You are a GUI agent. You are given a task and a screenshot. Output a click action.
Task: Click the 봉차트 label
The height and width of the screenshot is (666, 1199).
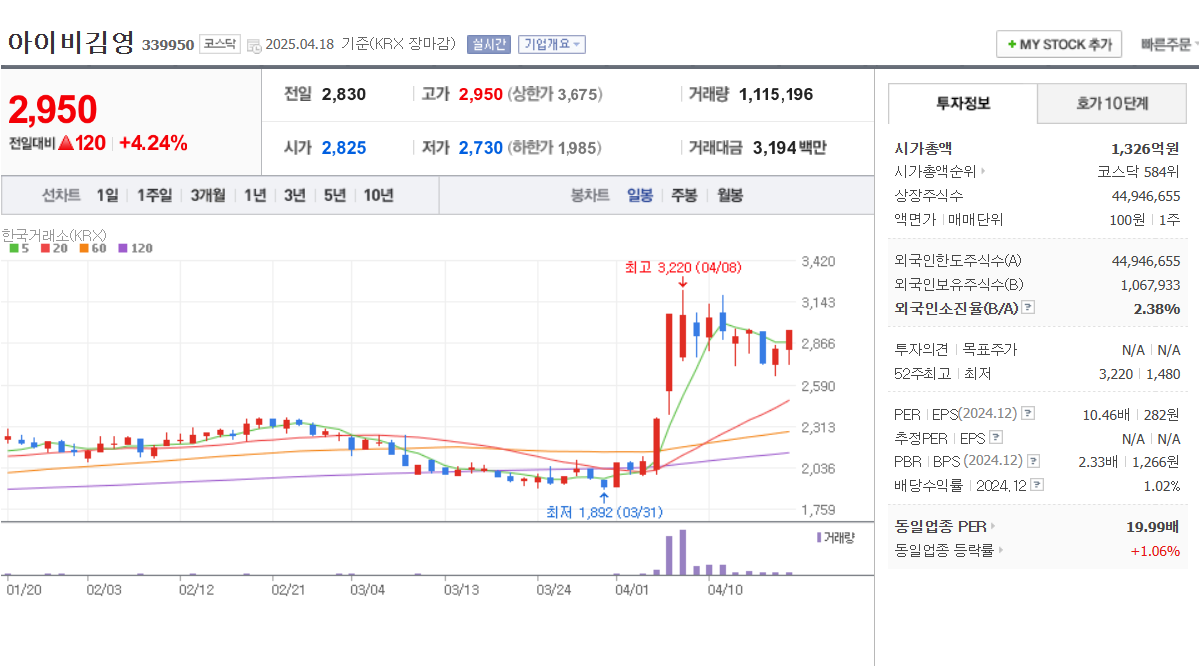[x=590, y=196]
